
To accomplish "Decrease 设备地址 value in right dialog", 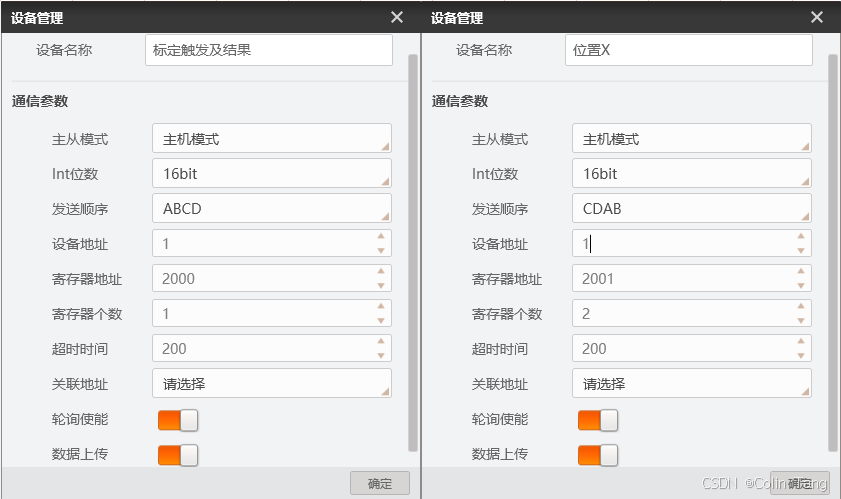I will tap(801, 251).
